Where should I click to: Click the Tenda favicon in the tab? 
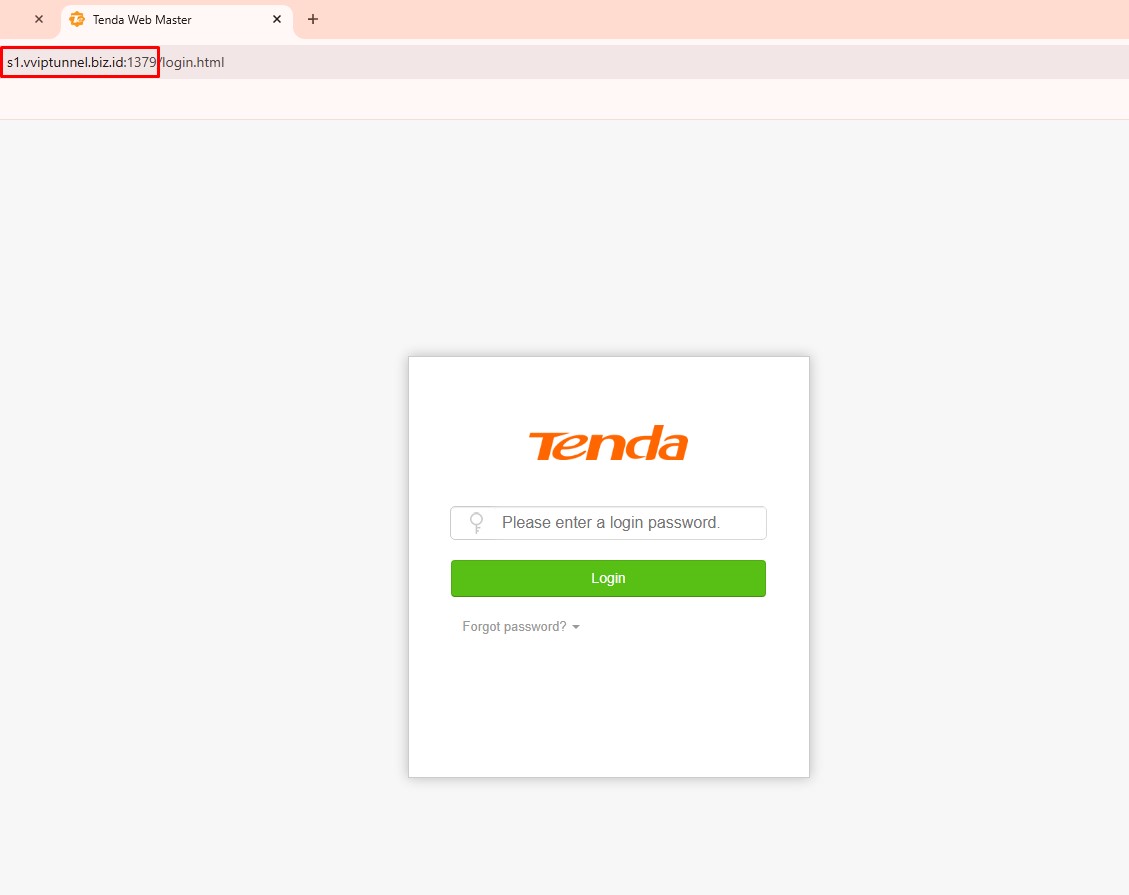[76, 19]
